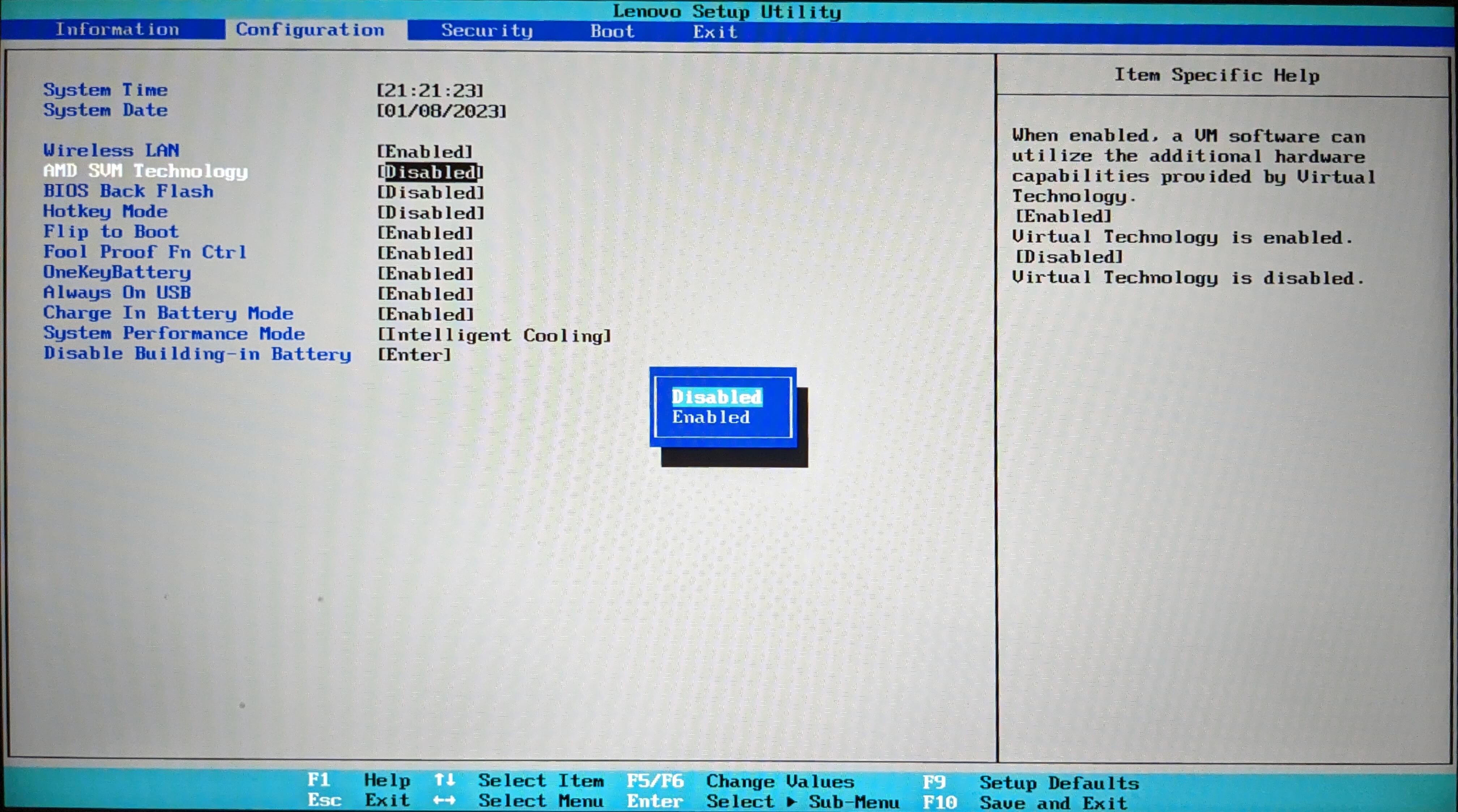Toggle Hotkey Mode Disabled value
This screenshot has width=1458, height=812.
pos(430,213)
